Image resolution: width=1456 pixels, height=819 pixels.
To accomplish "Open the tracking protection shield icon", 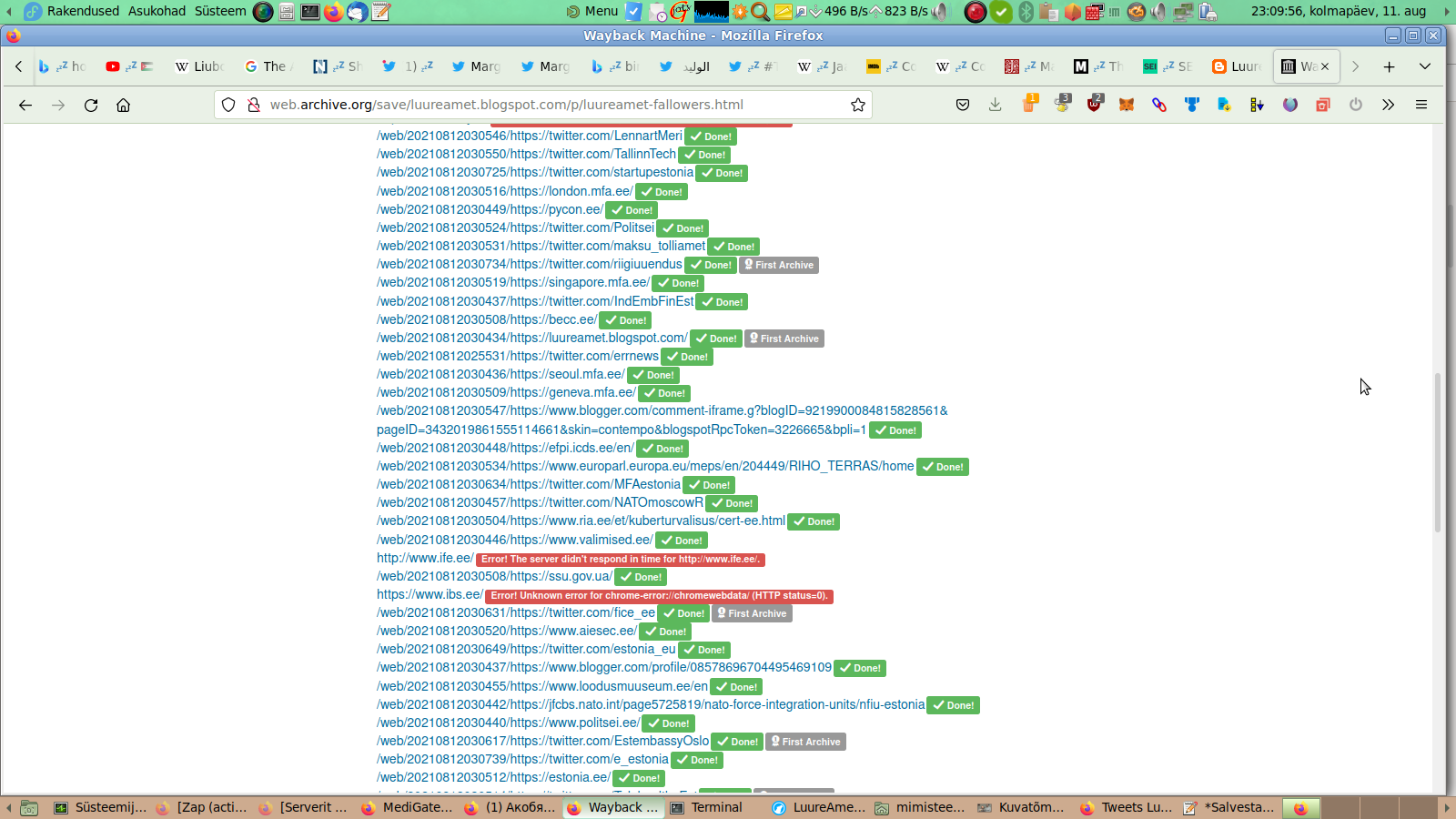I will pos(229,105).
